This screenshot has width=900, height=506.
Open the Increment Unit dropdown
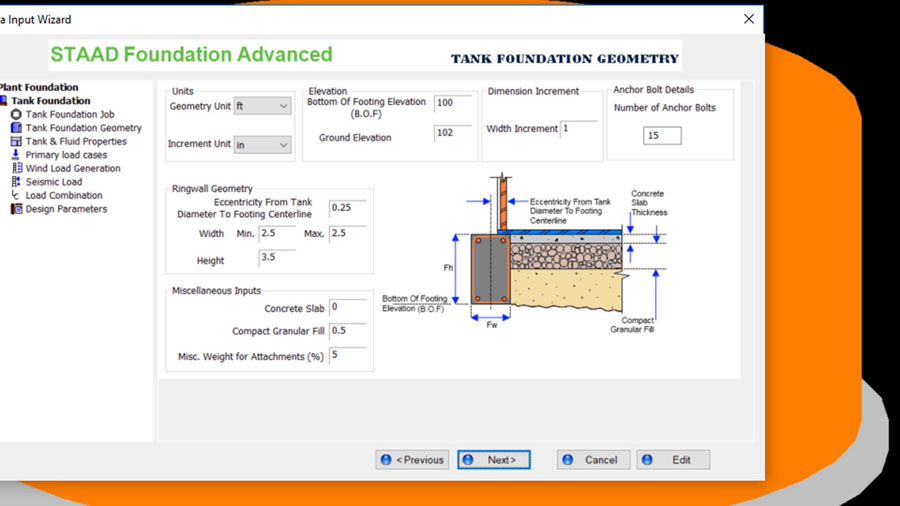[262, 145]
